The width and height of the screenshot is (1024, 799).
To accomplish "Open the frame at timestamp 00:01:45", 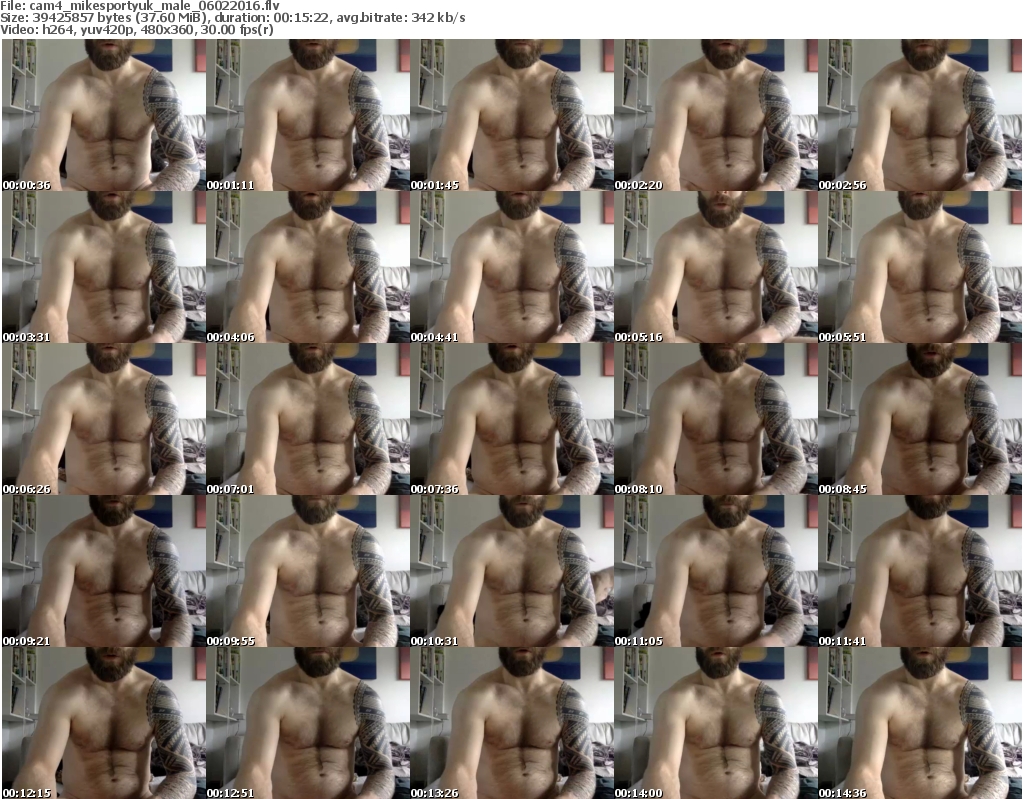I will click(x=512, y=115).
